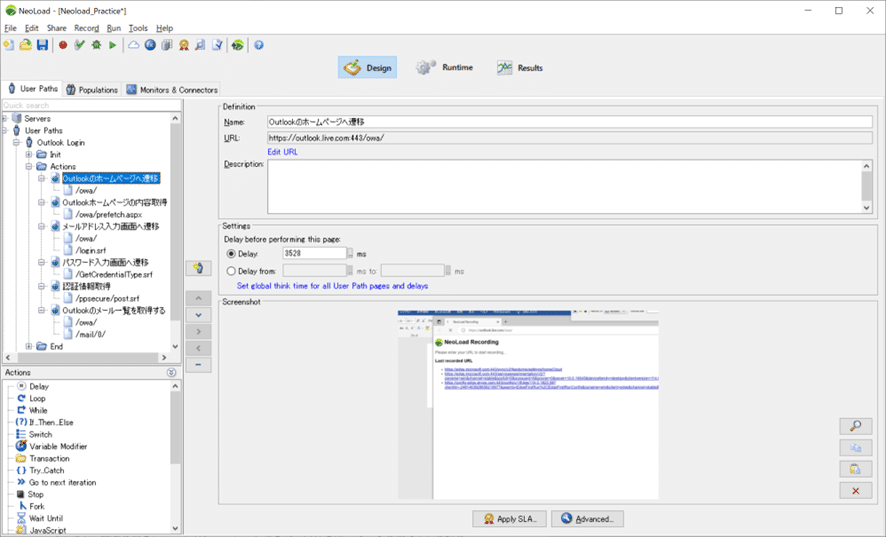Click the Name input field
Viewport: 886px width, 537px height.
[570, 122]
